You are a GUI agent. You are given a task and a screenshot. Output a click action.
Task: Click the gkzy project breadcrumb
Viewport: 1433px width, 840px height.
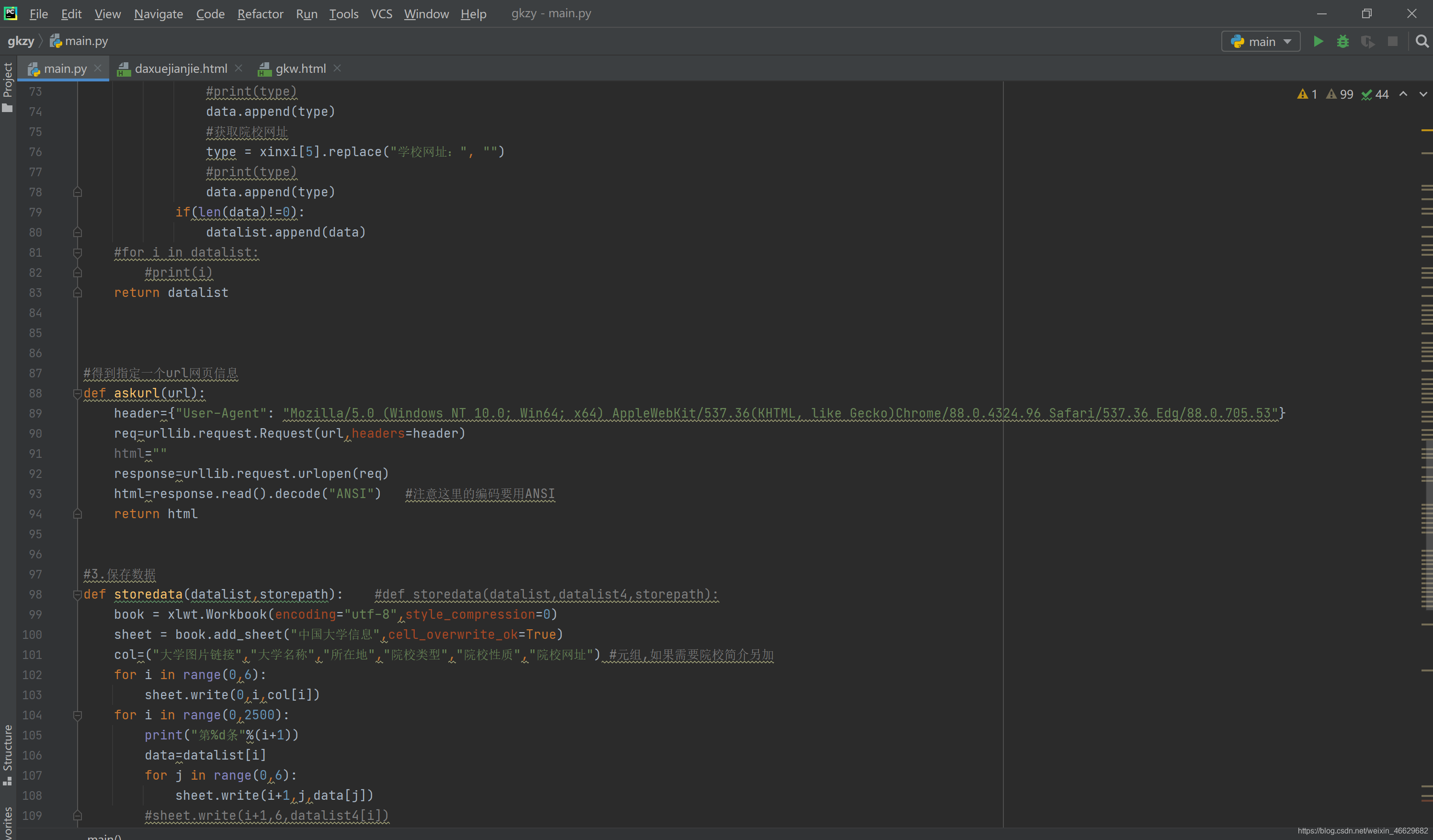click(x=21, y=41)
